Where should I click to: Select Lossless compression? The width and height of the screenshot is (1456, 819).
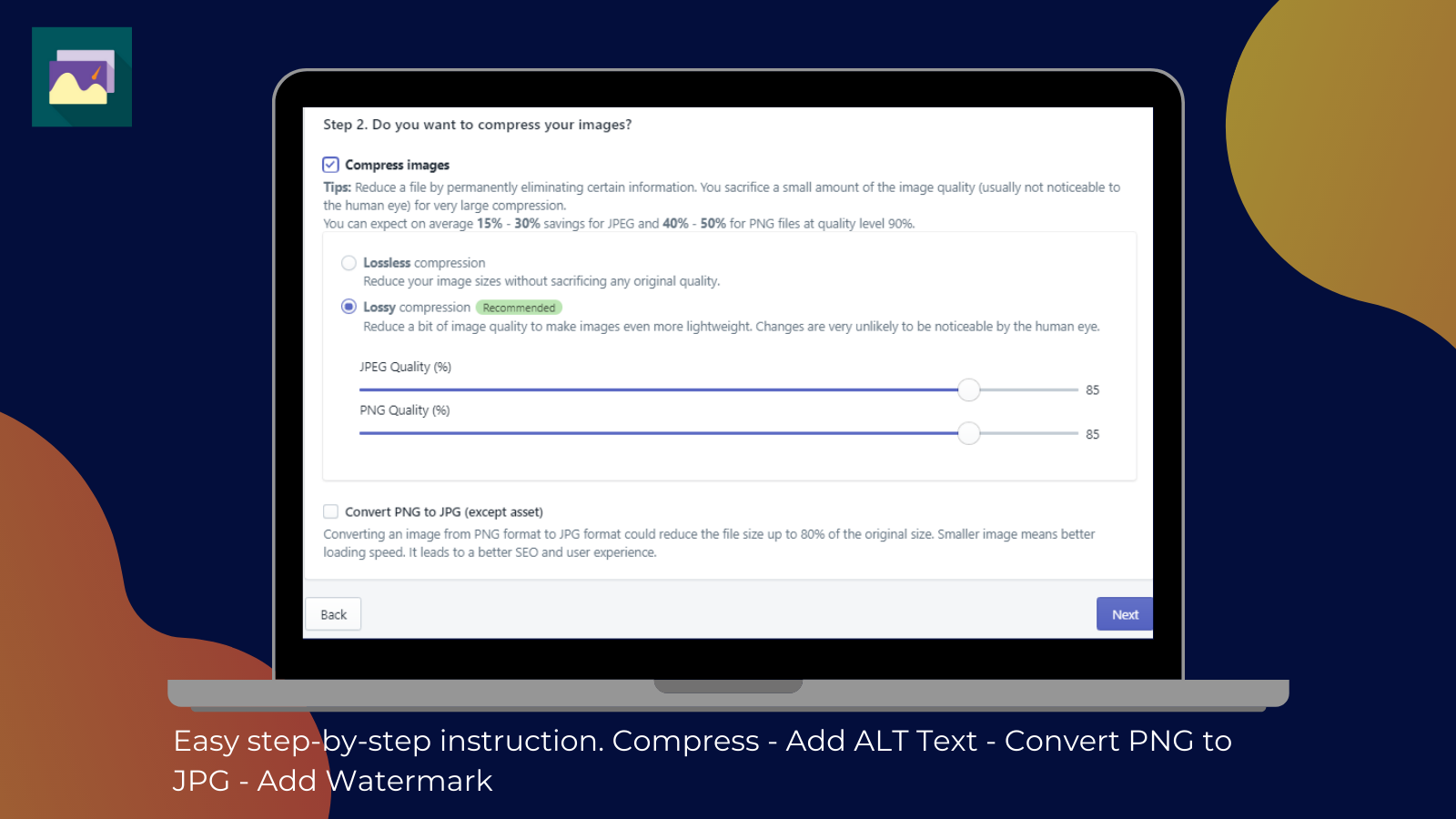(349, 262)
